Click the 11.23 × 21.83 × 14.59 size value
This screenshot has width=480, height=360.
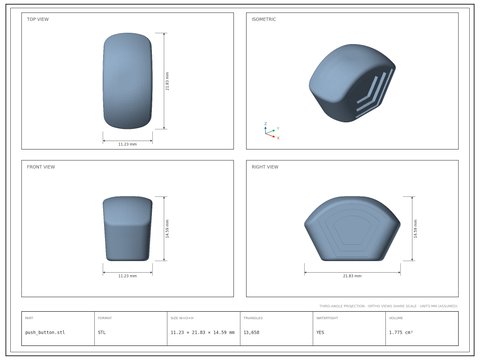coord(202,332)
